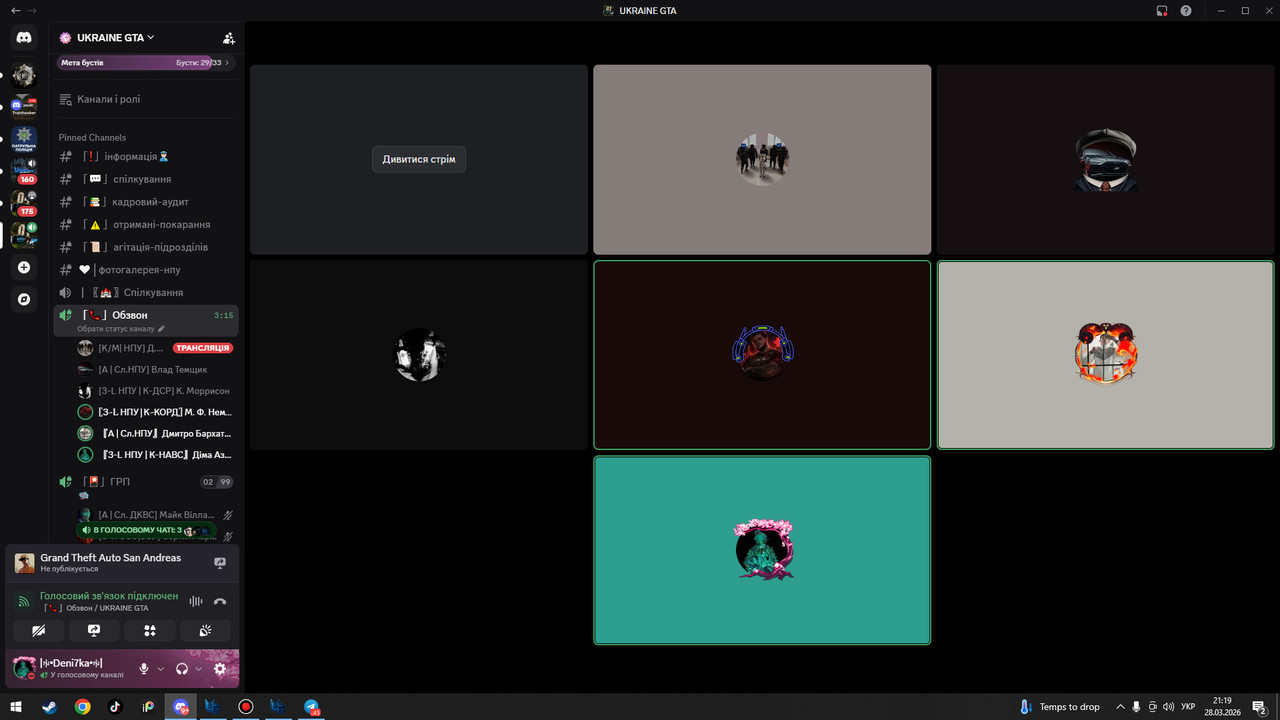This screenshot has width=1280, height=720.
Task: Open the Discover servers compass icon
Action: click(x=24, y=299)
